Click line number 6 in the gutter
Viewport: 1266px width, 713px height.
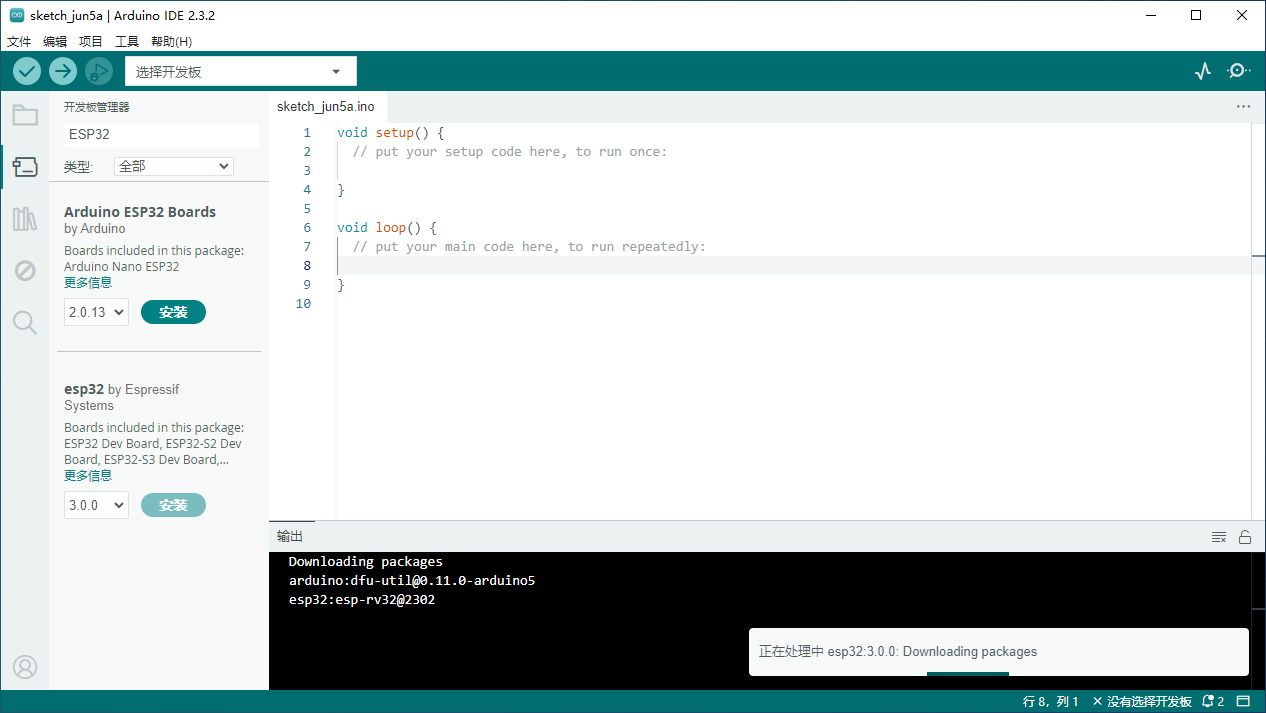point(307,228)
